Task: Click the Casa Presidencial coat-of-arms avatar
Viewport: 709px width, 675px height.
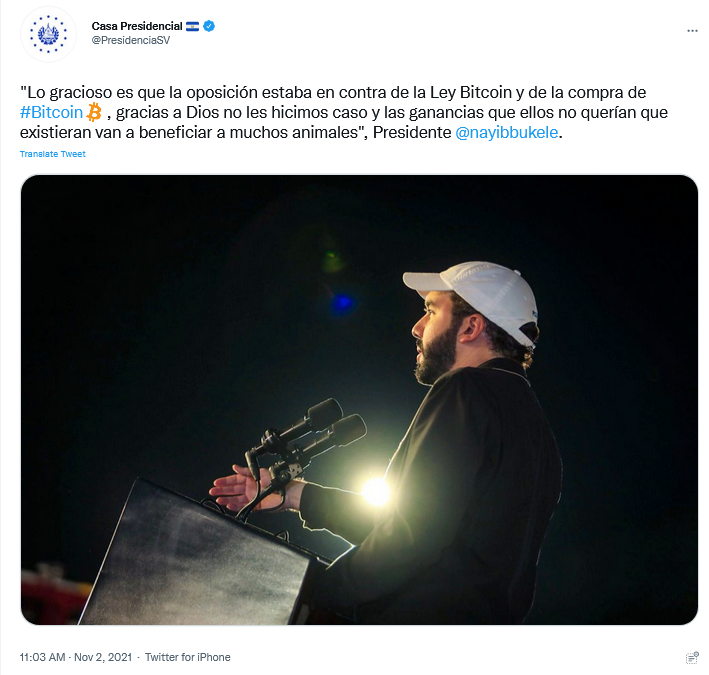Action: click(x=48, y=34)
